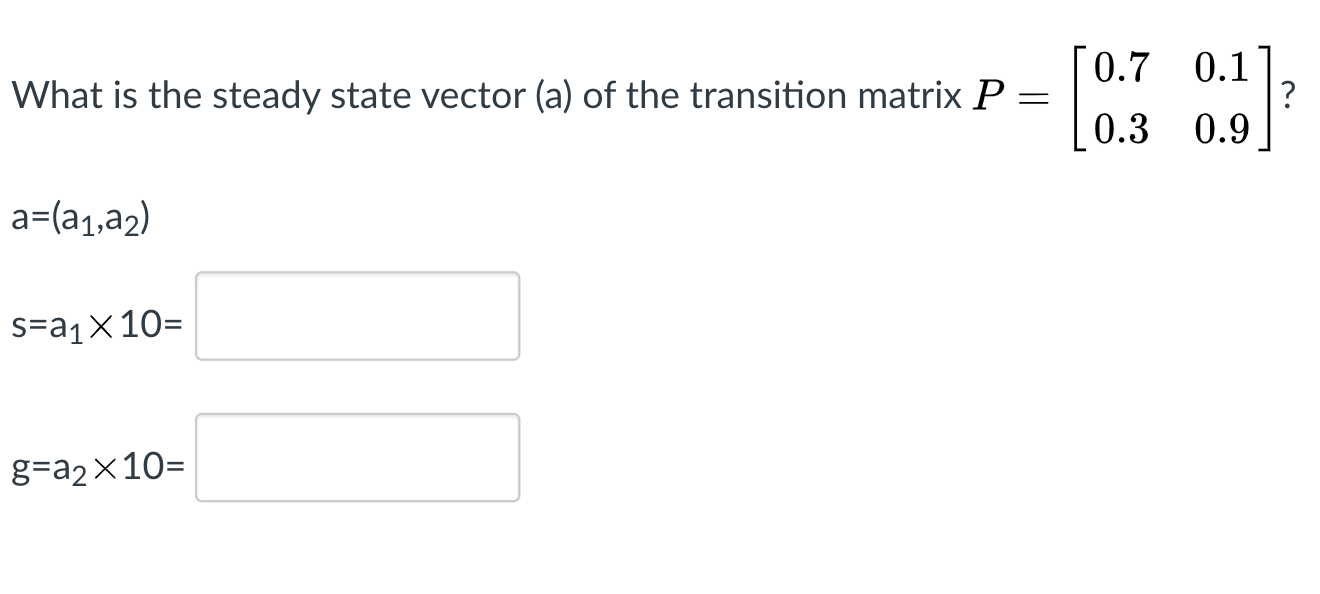Viewport: 1320px width, 594px height.
Task: Click inside the s=a₁×10 input field
Action: (x=357, y=316)
